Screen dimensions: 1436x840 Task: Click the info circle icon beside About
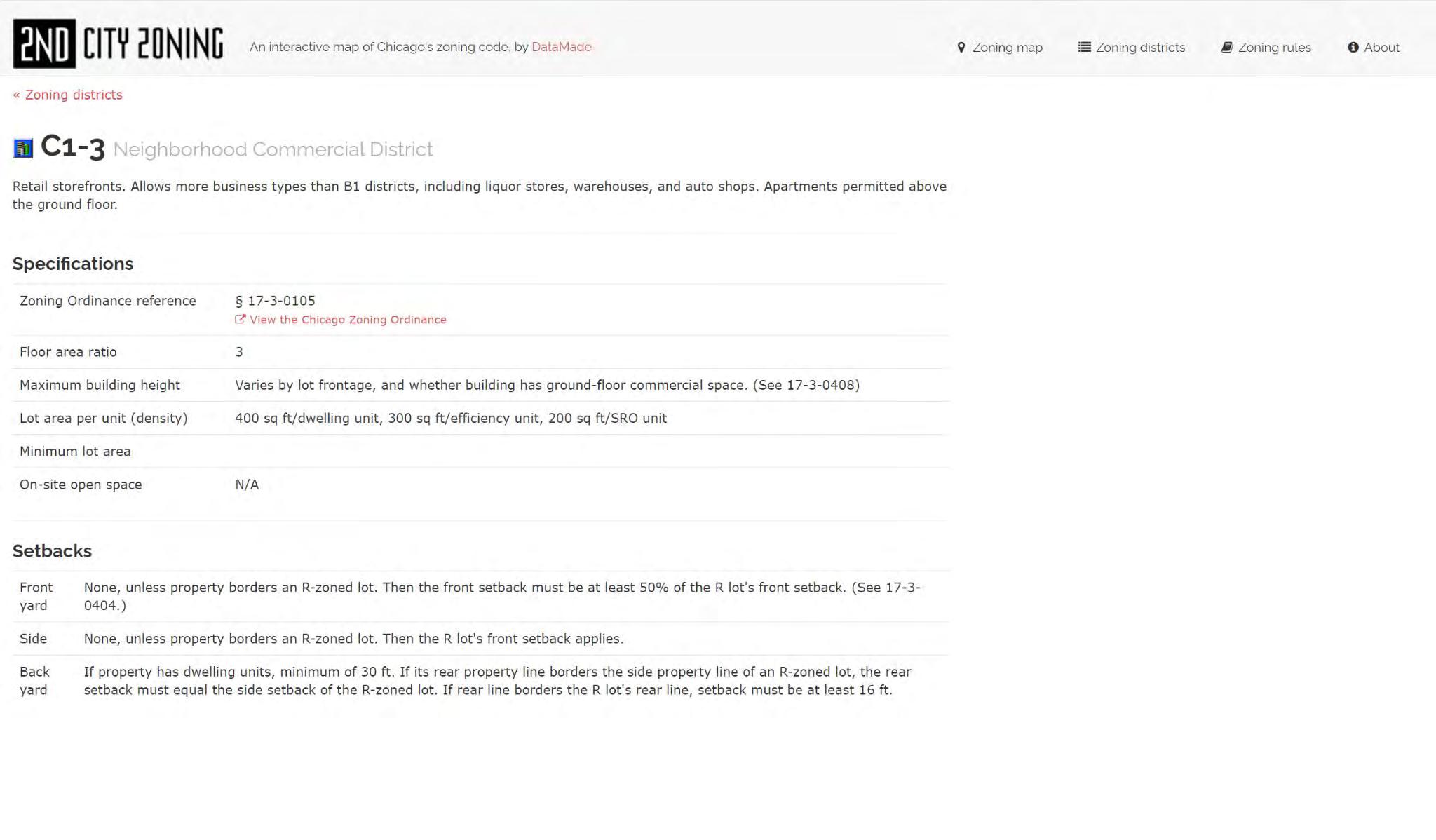(1353, 48)
